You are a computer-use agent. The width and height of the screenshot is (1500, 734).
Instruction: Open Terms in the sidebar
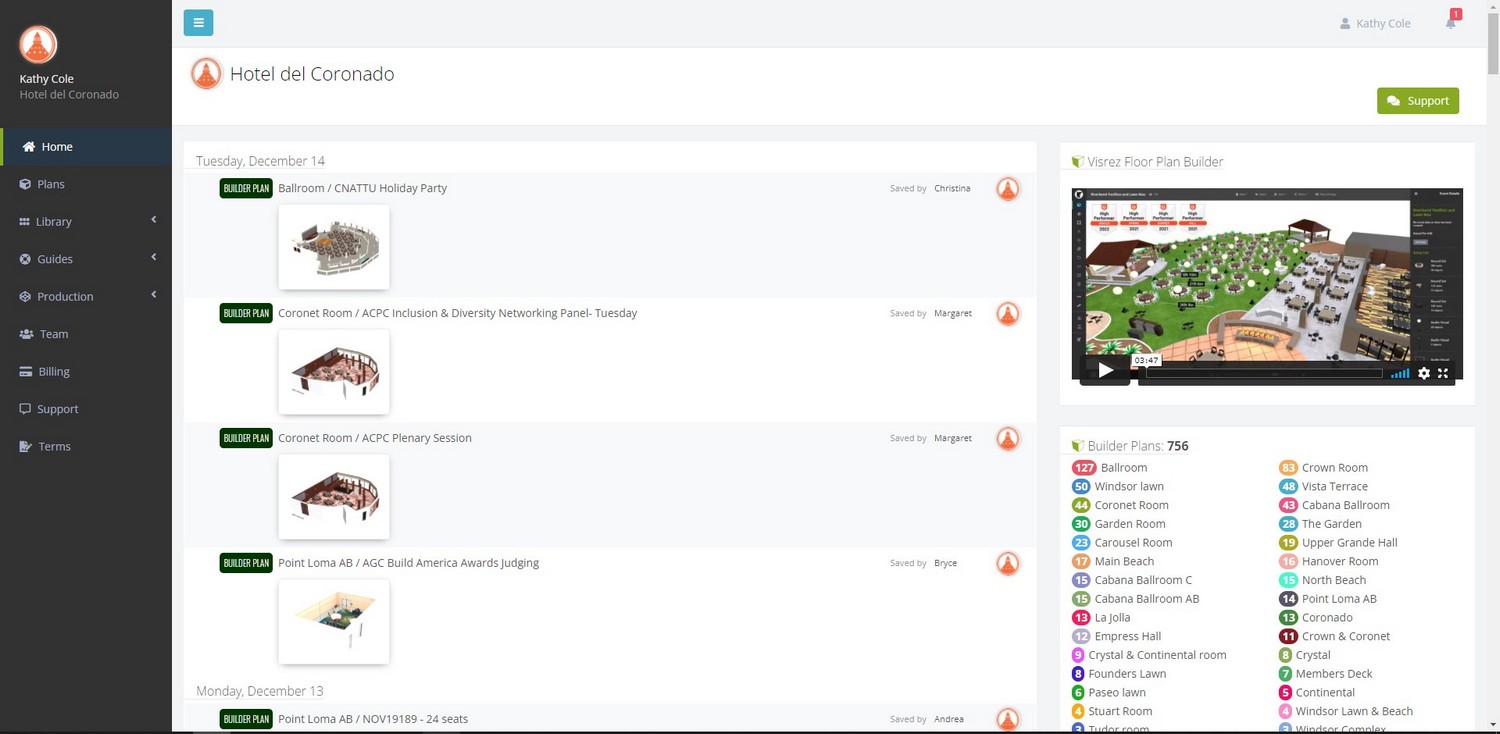(x=86, y=446)
